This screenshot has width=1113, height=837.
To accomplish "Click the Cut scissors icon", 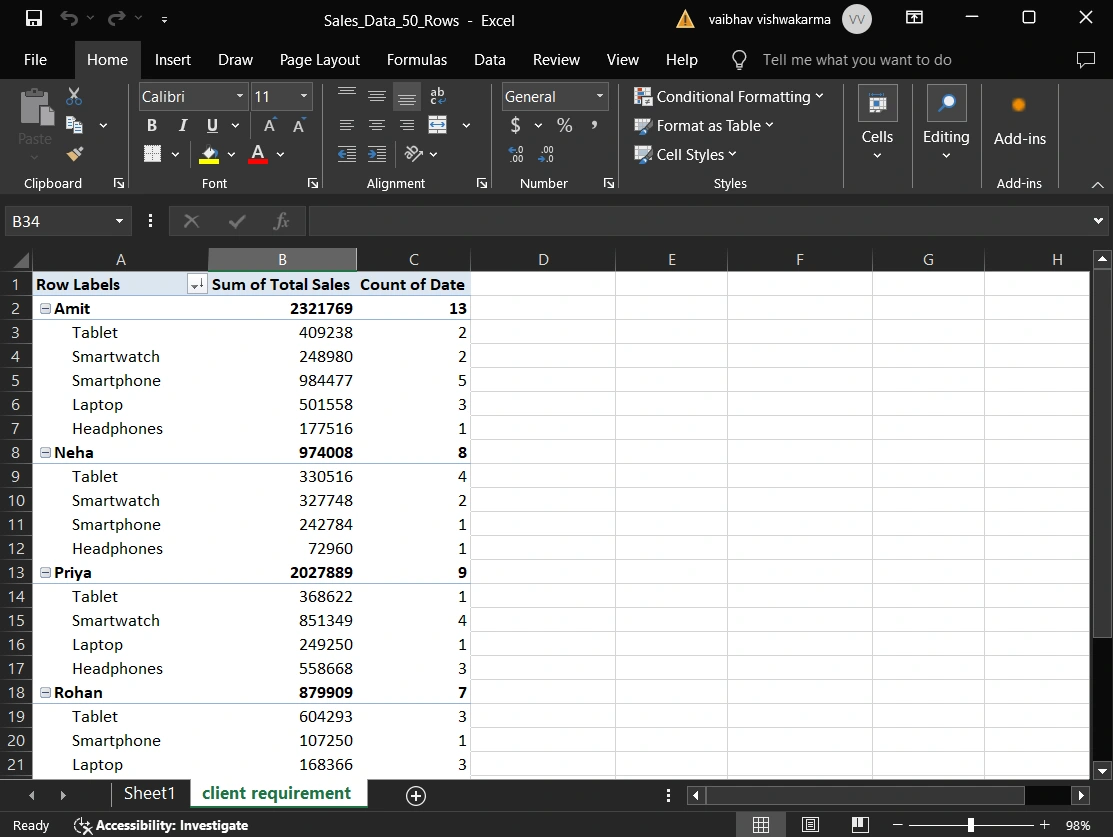I will (x=74, y=97).
